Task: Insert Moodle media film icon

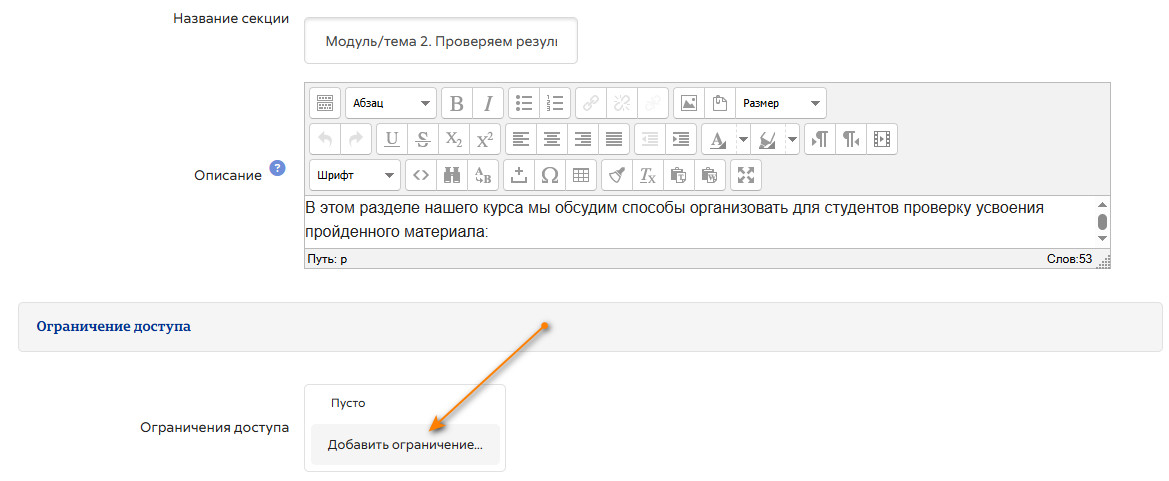Action: tap(882, 139)
